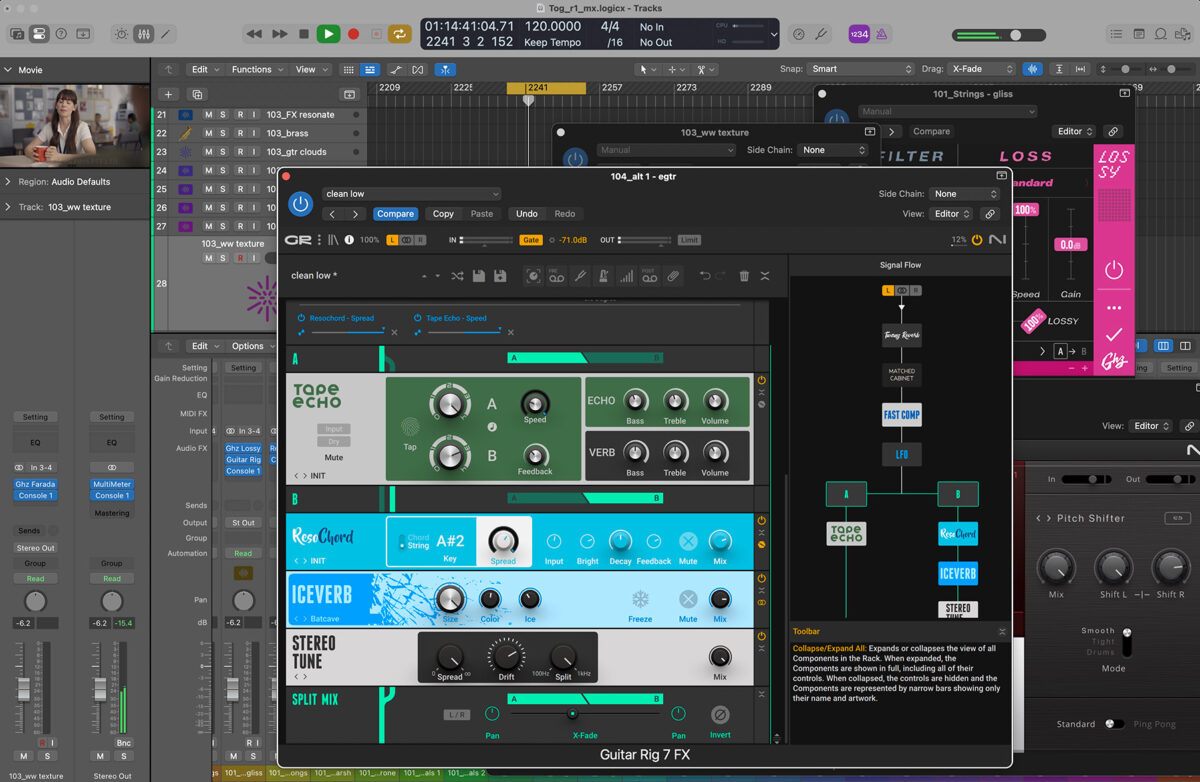This screenshot has width=1200, height=782.
Task: Click the Stereo Tune Drift knob
Action: 507,657
